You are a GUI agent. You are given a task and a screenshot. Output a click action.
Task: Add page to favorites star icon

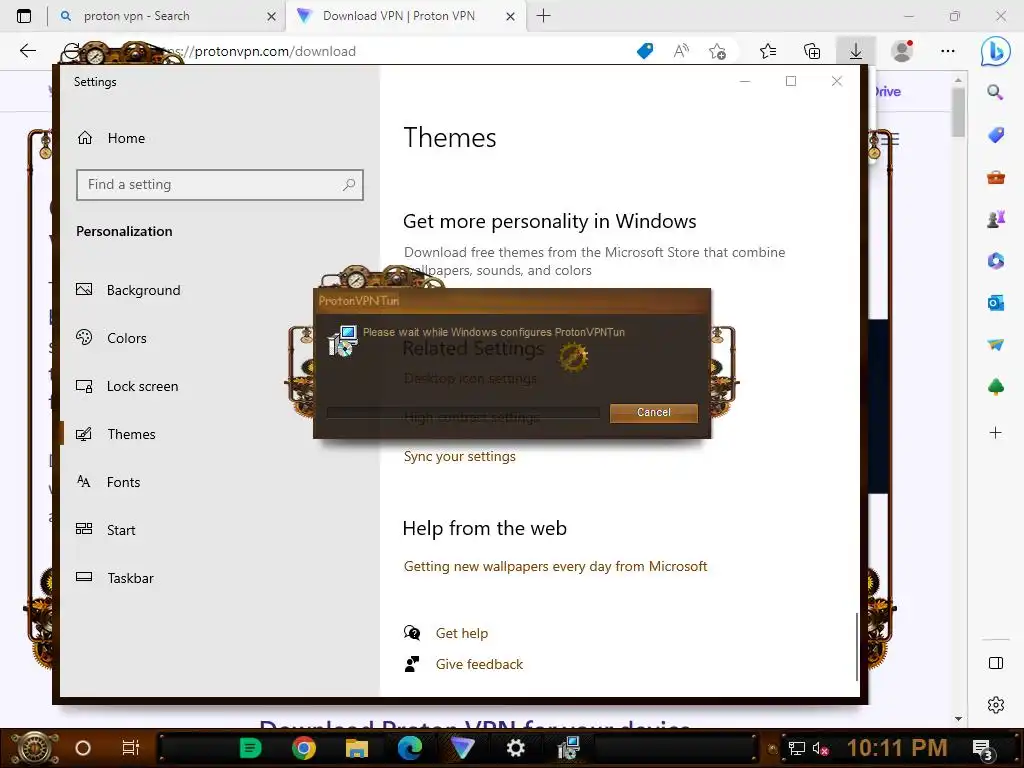[x=718, y=51]
